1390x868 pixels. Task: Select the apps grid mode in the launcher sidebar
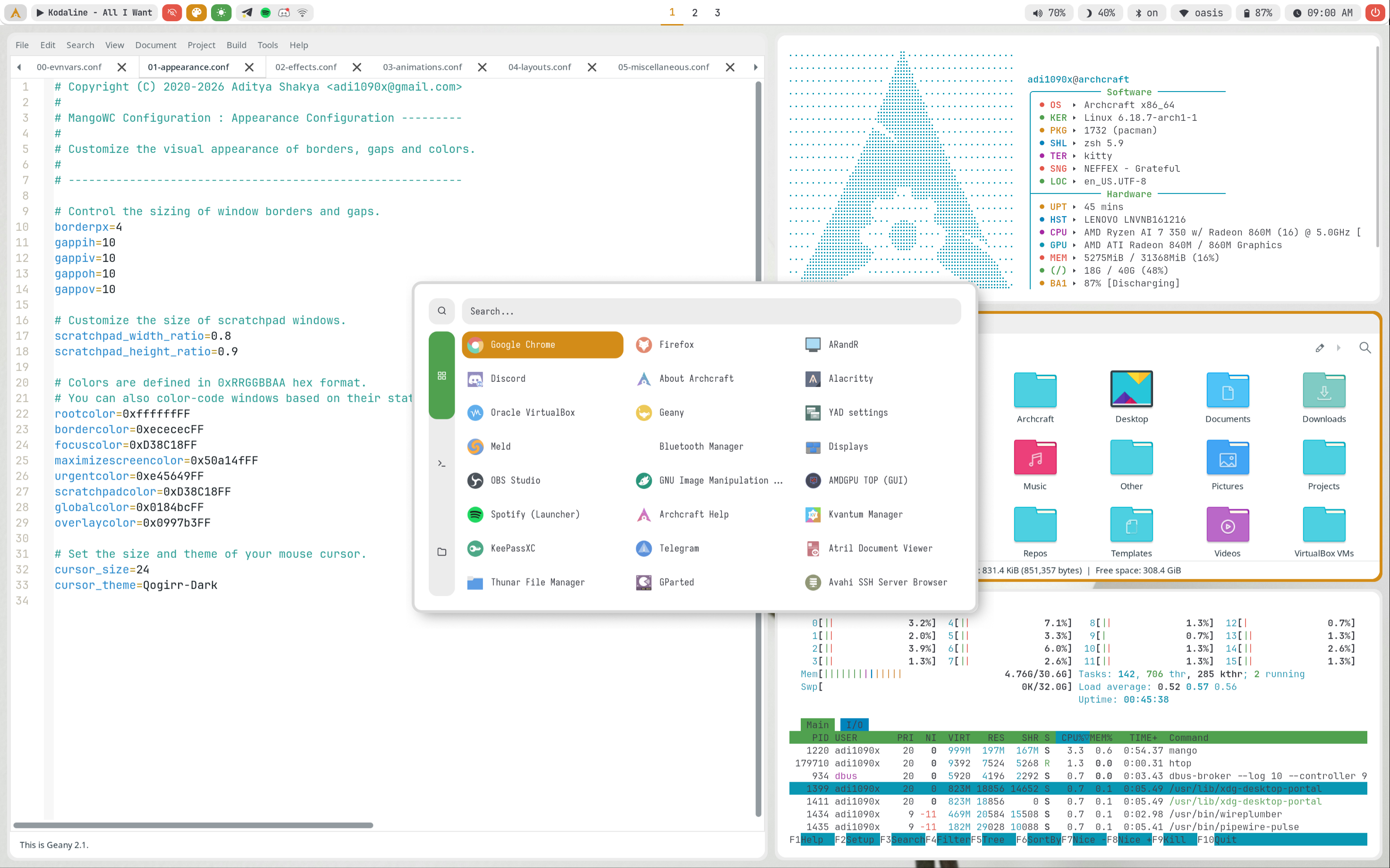[441, 375]
